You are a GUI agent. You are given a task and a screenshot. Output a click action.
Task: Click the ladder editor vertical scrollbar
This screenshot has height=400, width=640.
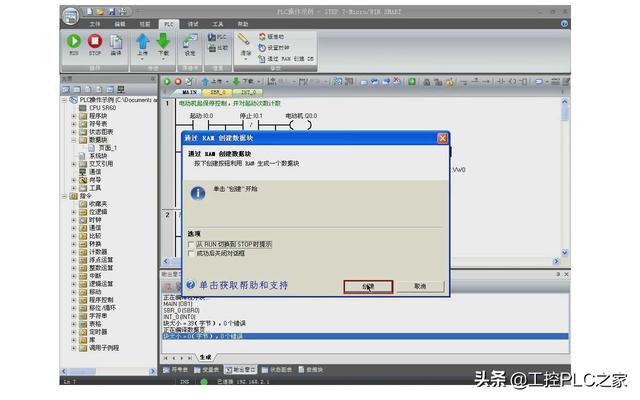(x=564, y=177)
